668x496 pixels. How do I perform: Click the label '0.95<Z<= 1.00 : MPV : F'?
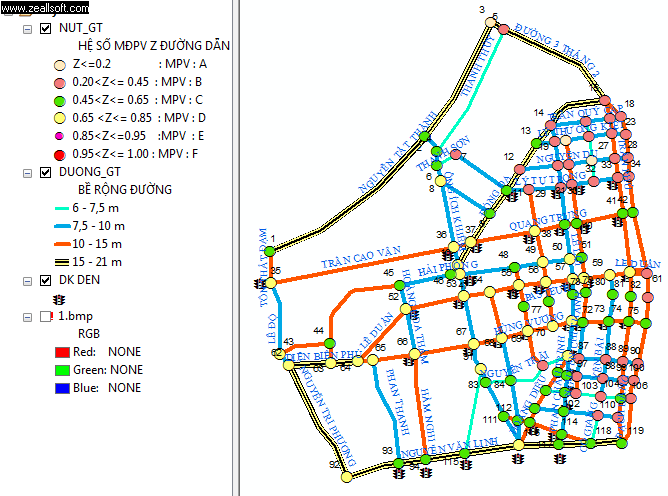tap(135, 154)
